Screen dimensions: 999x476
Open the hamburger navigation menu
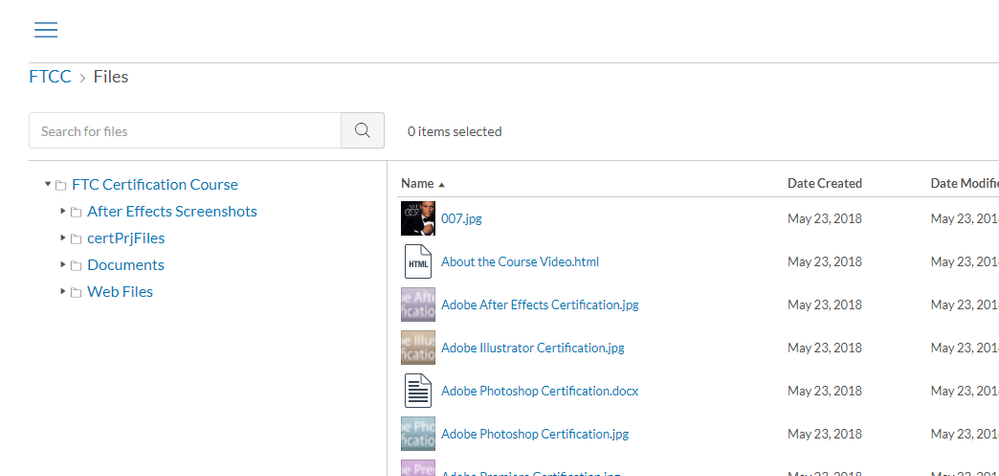(46, 30)
